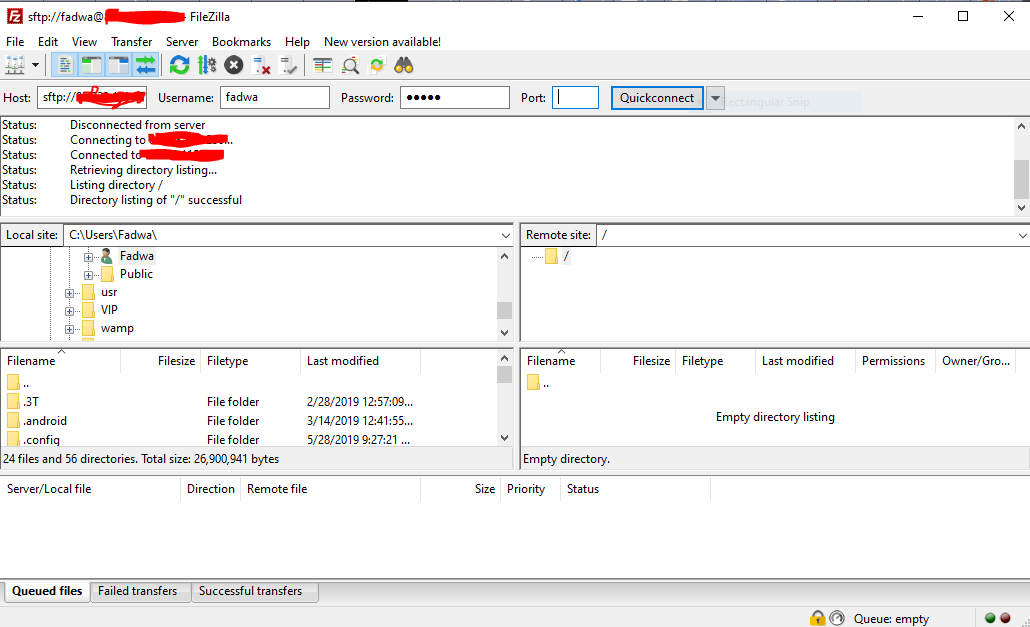This screenshot has height=627, width=1030.
Task: Click the green activity indicator light
Action: (x=990, y=618)
